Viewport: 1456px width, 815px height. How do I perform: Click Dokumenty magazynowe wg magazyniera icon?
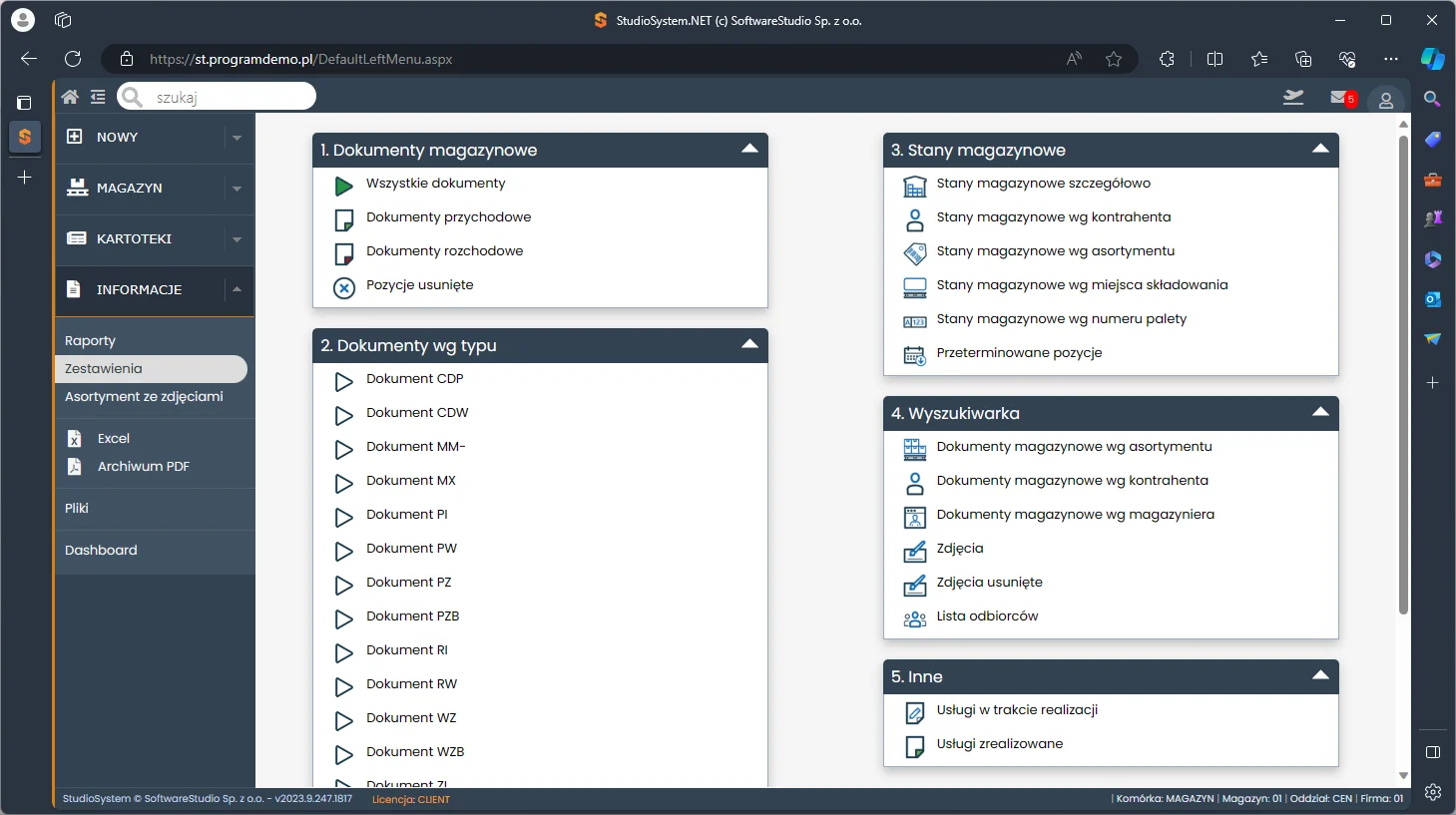click(914, 517)
